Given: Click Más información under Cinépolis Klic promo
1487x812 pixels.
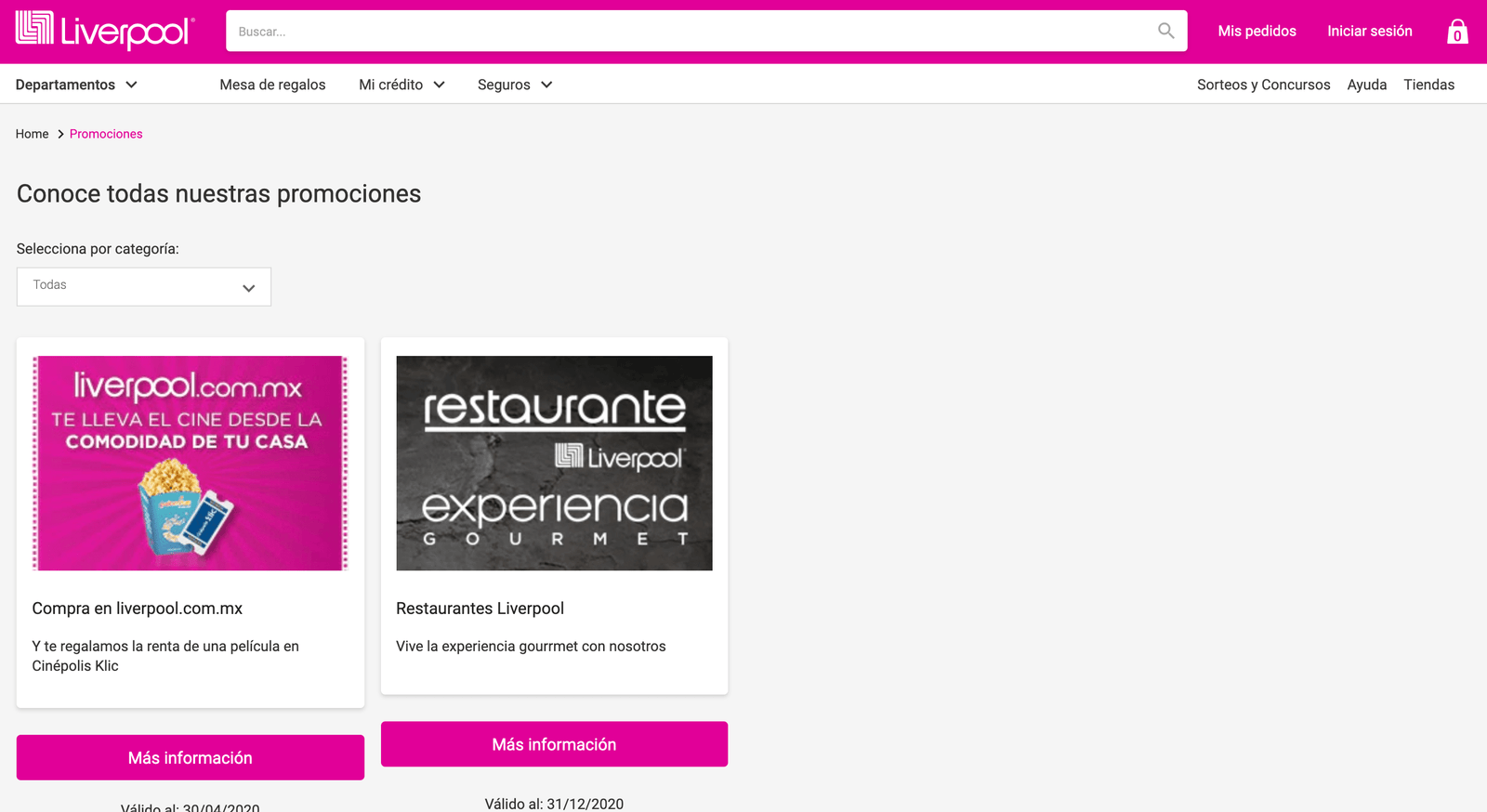Looking at the screenshot, I should (191, 757).
